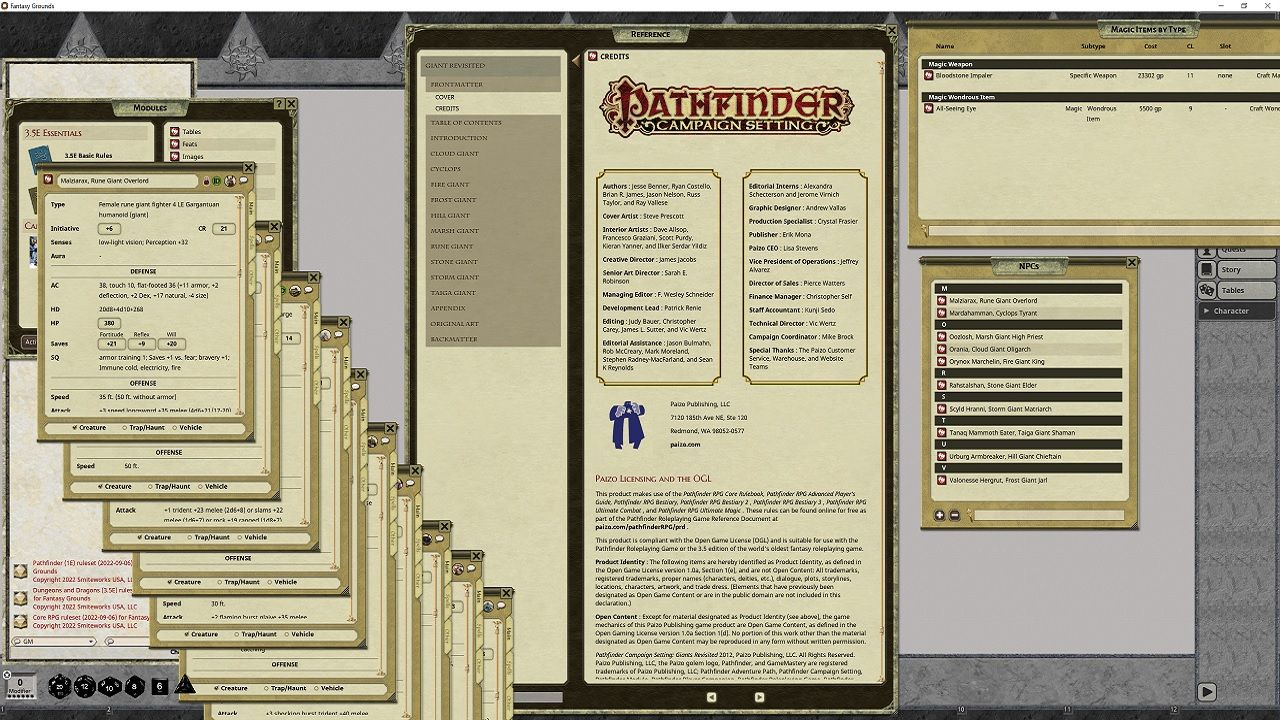The height and width of the screenshot is (720, 1280).
Task: Open link icon for Valonesse Hergrut
Action: (x=942, y=480)
